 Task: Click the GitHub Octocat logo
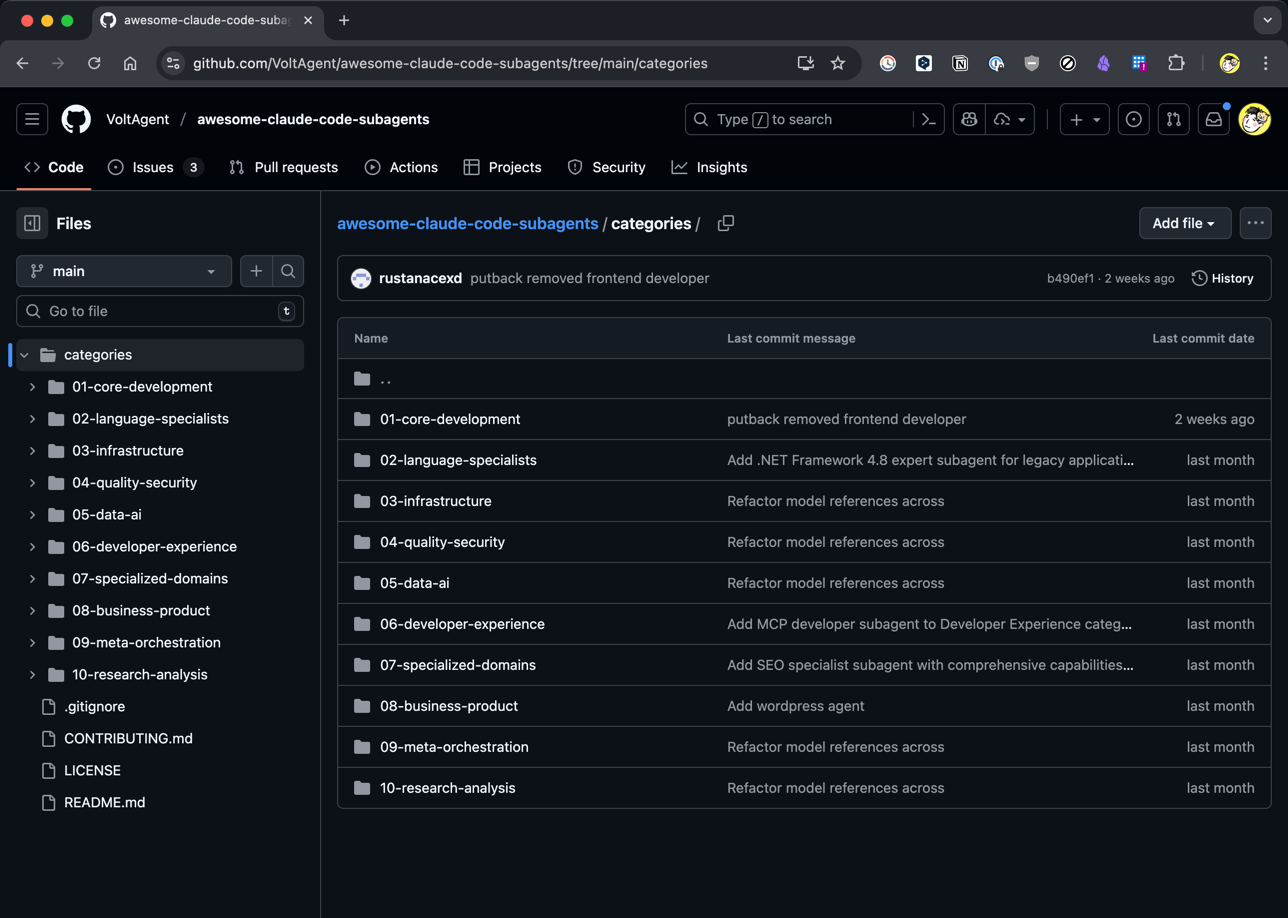coord(76,119)
